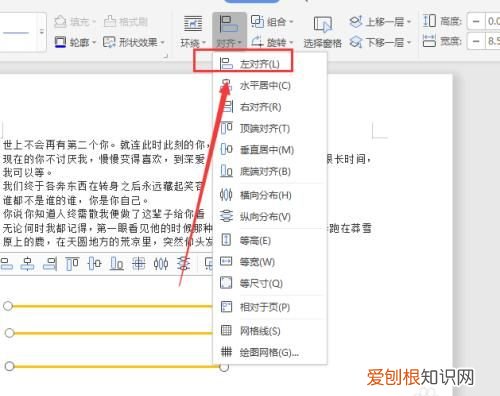The width and height of the screenshot is (500, 396).
Task: Select 底端对齐(B) menu entry
Action: pos(270,171)
